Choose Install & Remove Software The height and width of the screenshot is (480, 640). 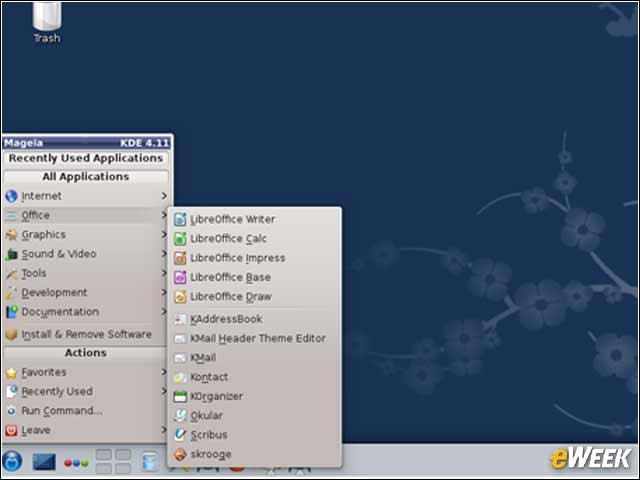(86, 334)
